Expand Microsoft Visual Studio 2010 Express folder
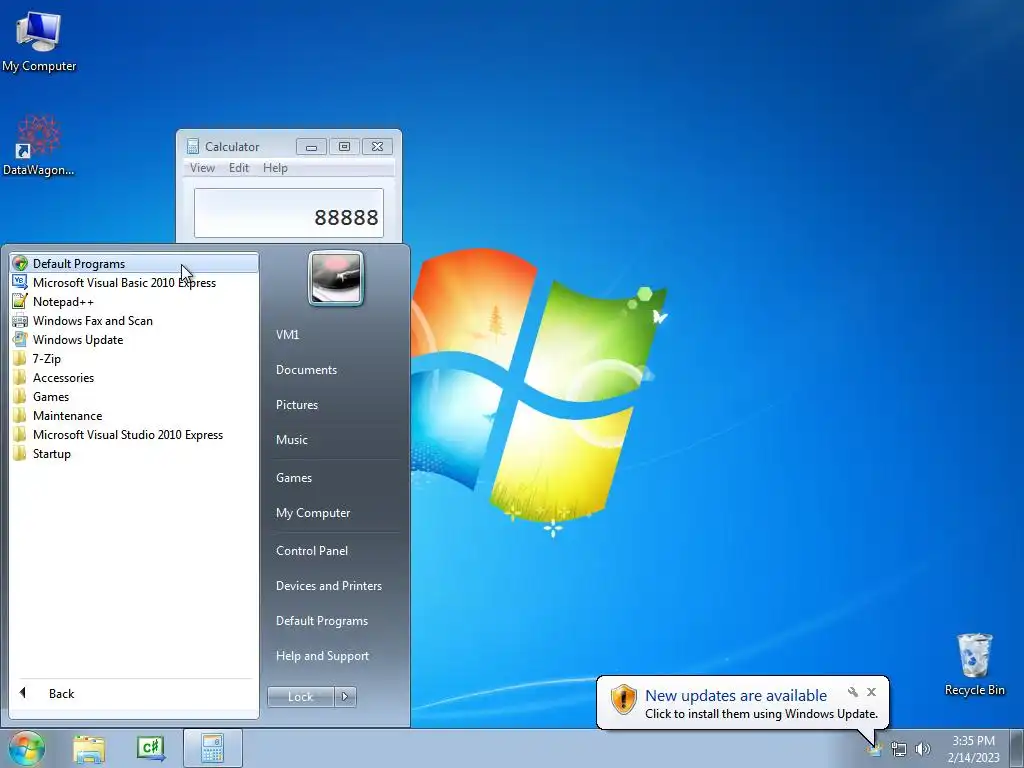 coord(134,435)
